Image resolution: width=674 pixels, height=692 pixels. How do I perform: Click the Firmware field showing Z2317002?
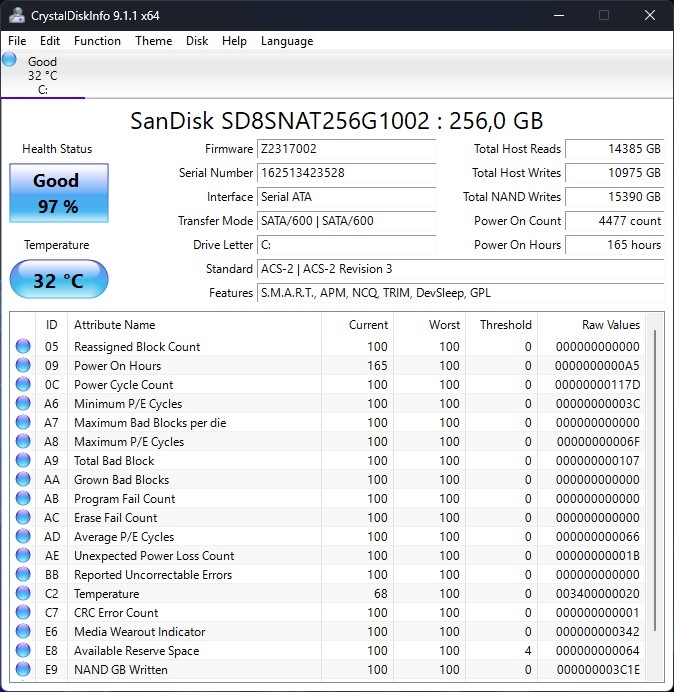pos(346,149)
